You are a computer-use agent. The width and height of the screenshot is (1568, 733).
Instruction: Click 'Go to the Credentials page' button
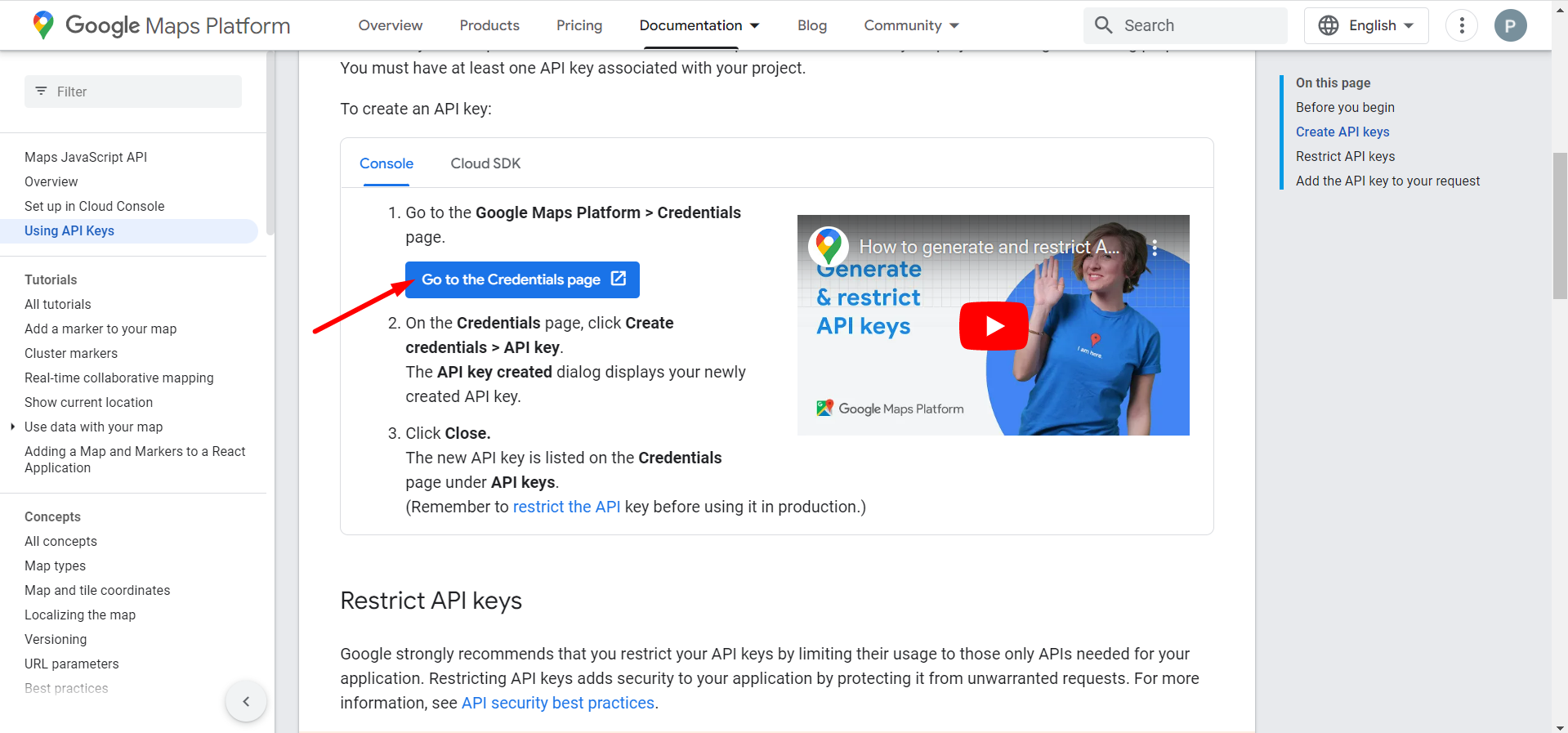point(522,279)
